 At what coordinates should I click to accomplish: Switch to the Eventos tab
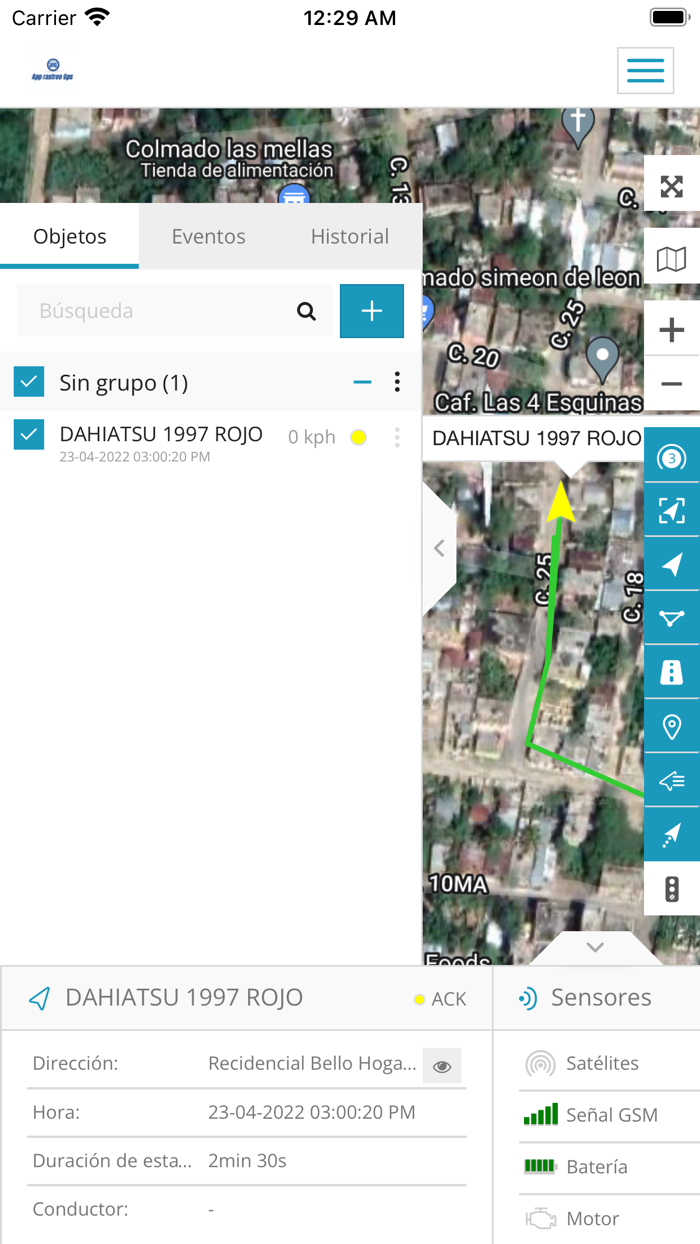(x=208, y=236)
